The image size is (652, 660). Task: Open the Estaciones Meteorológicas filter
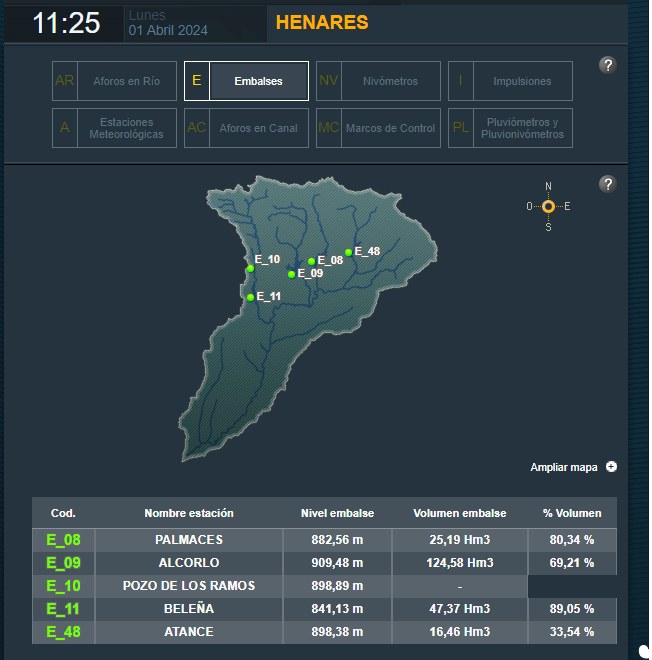click(114, 128)
